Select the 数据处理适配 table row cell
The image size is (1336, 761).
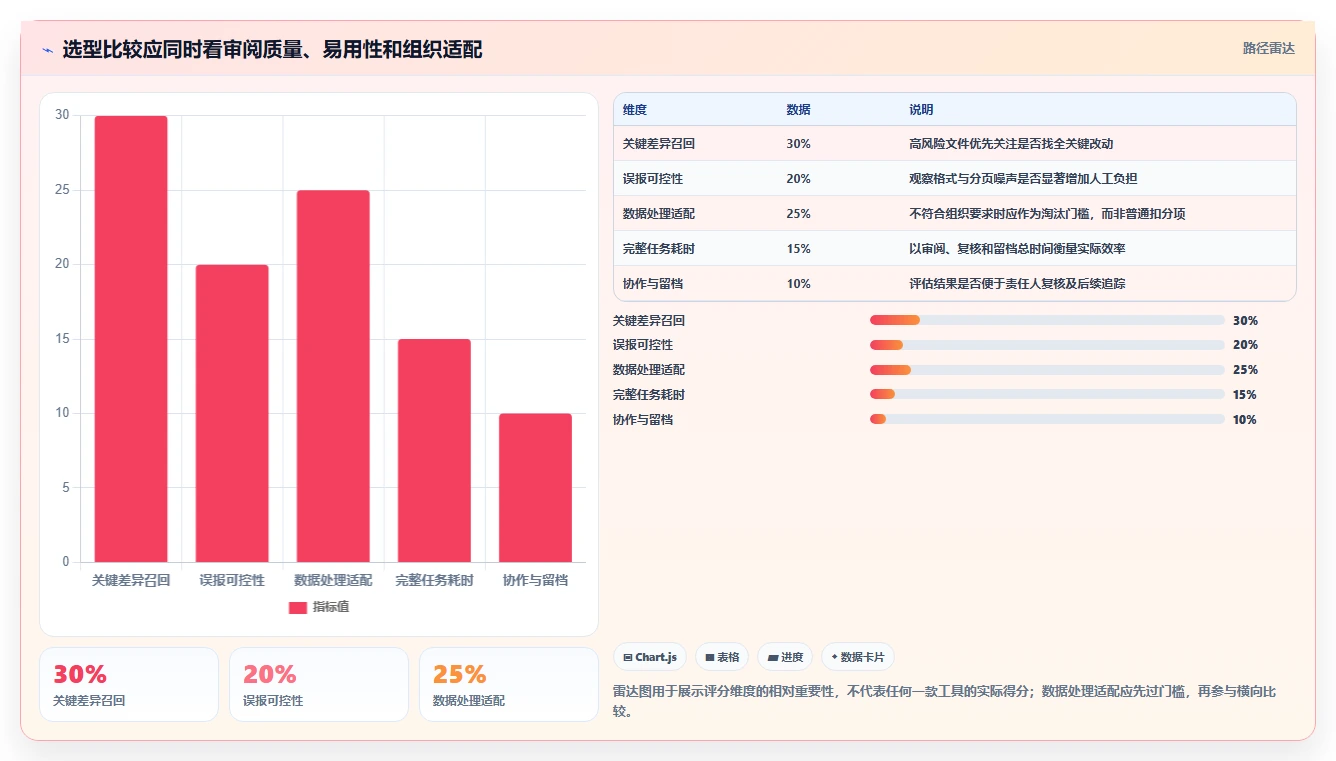659,214
